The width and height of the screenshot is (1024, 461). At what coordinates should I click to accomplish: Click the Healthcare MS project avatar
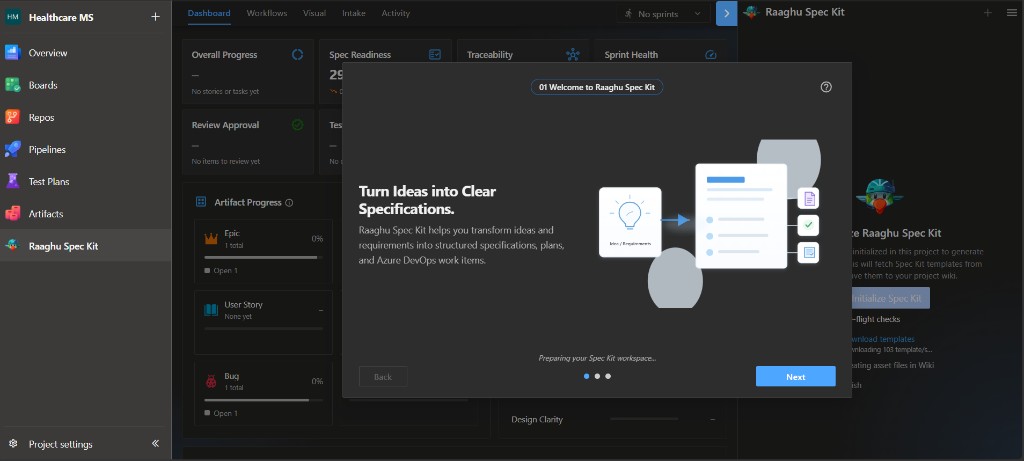tap(13, 17)
